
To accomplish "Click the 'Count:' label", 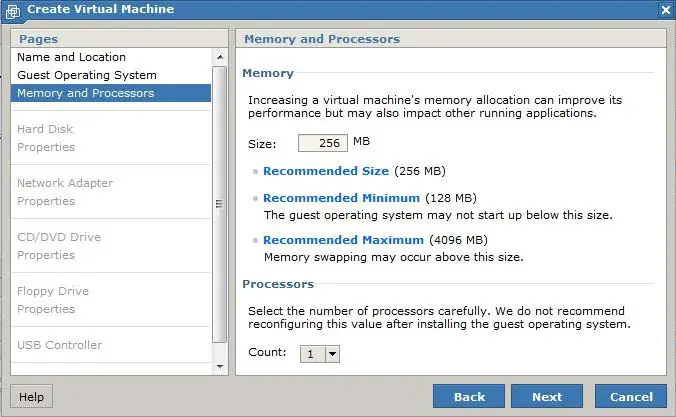I will click(267, 352).
